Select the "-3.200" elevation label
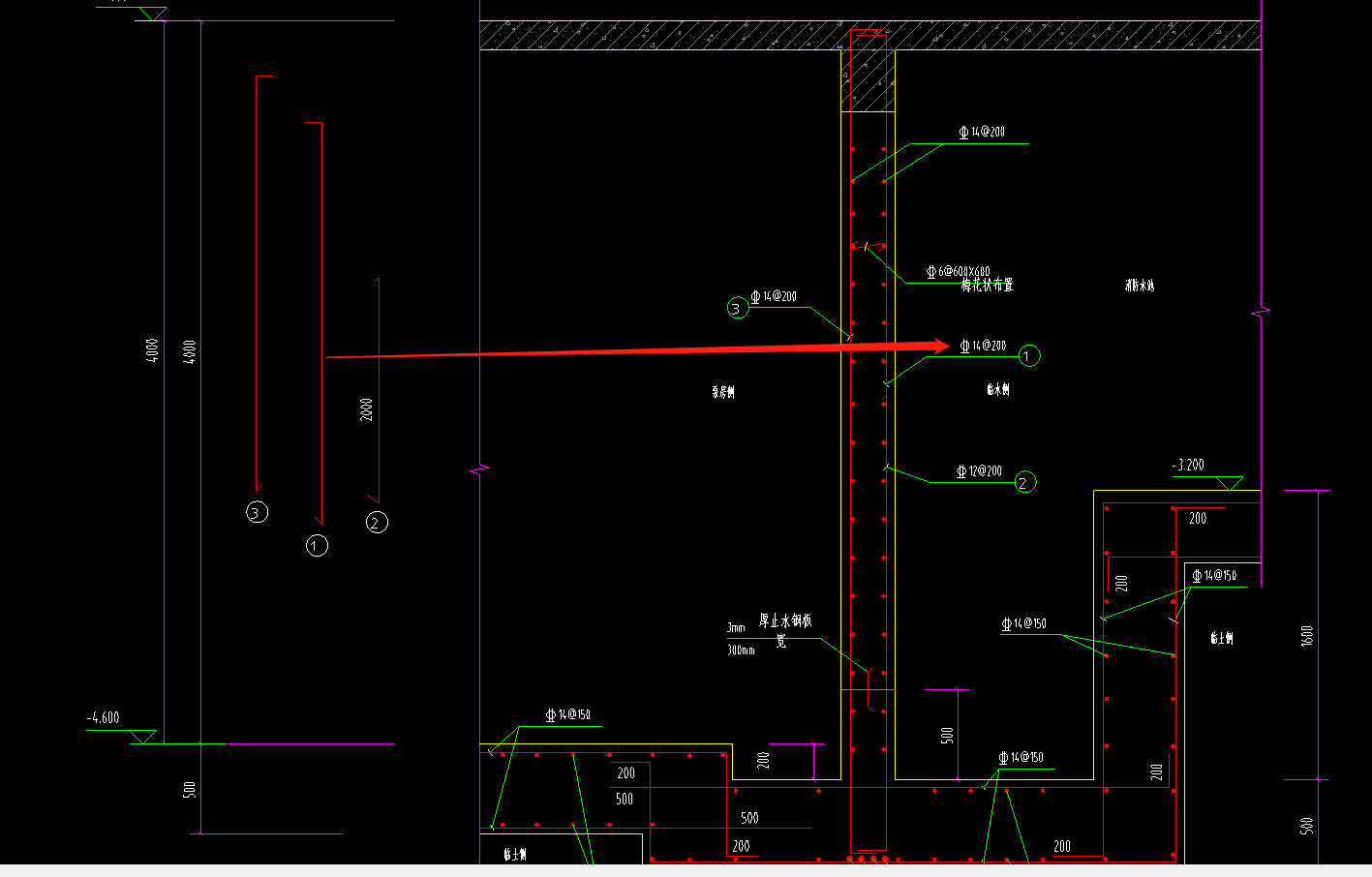 coord(1188,466)
